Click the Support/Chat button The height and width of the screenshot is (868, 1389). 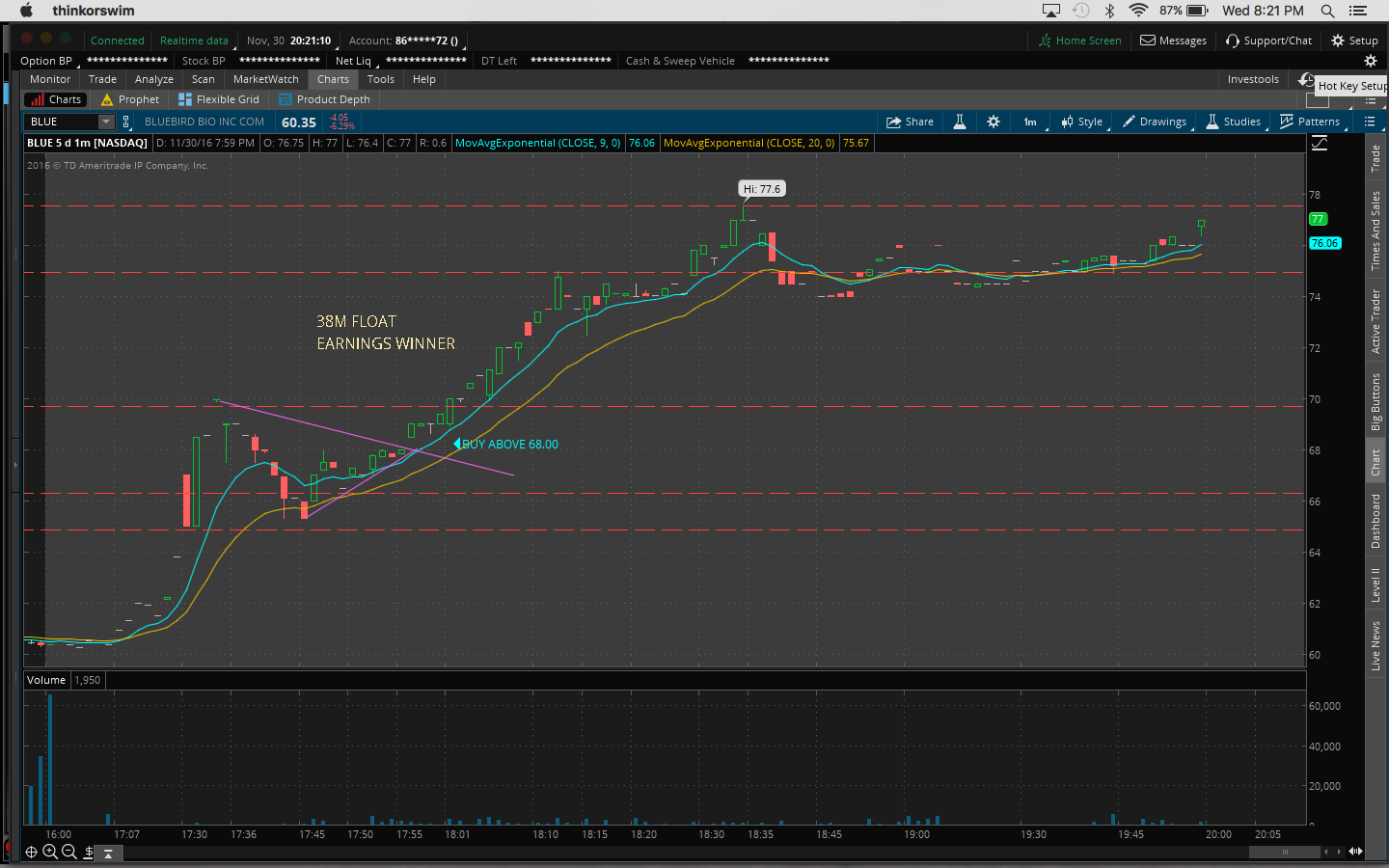1268,41
